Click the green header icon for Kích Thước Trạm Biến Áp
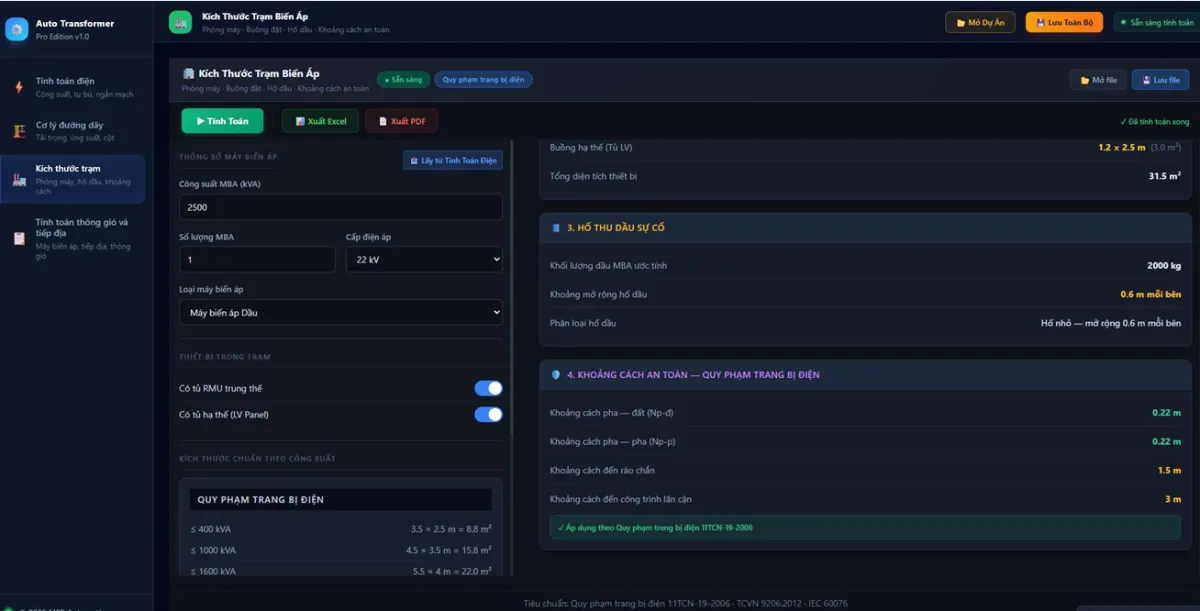Image resolution: width=1200 pixels, height=611 pixels. 180,22
